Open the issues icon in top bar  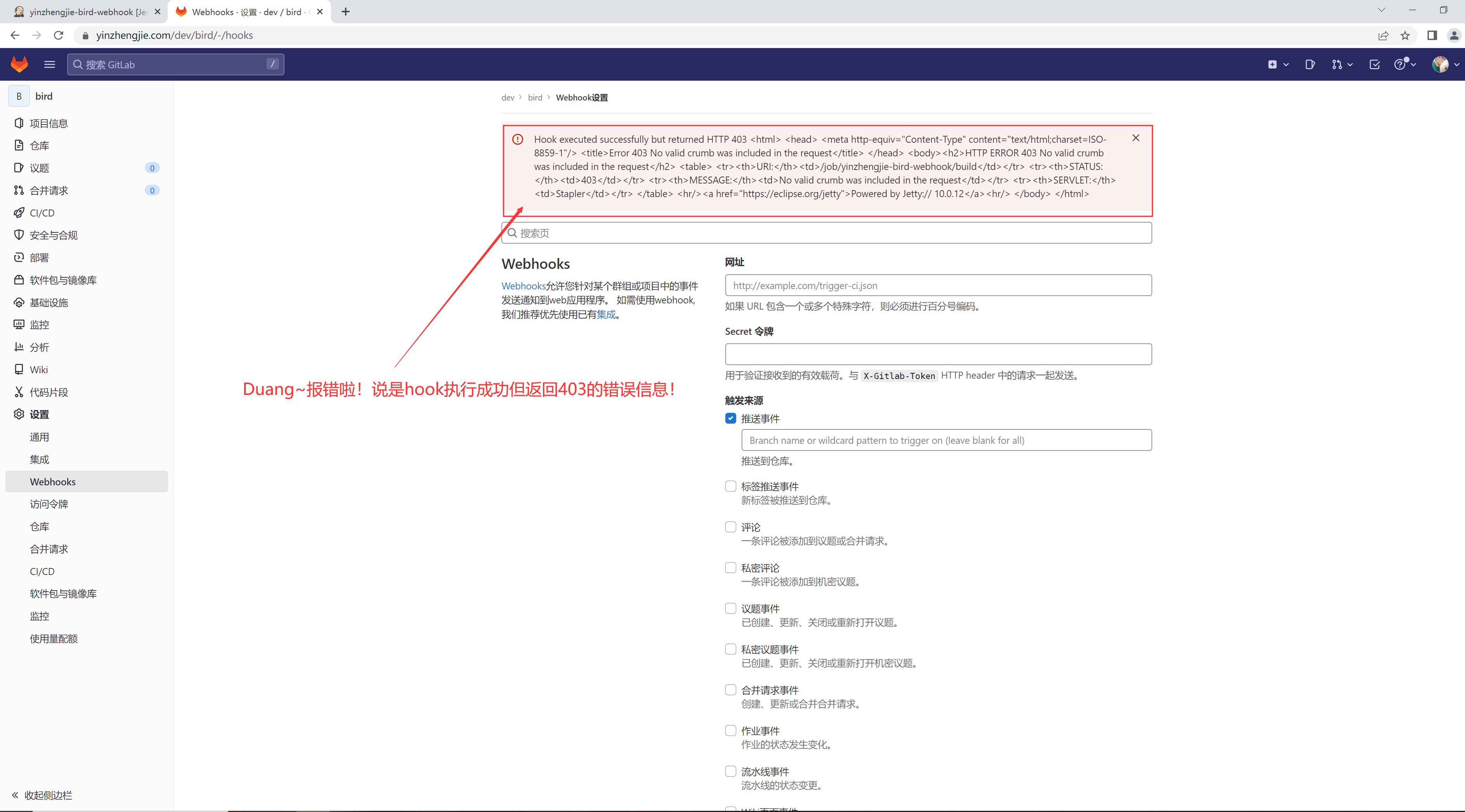(x=1310, y=64)
